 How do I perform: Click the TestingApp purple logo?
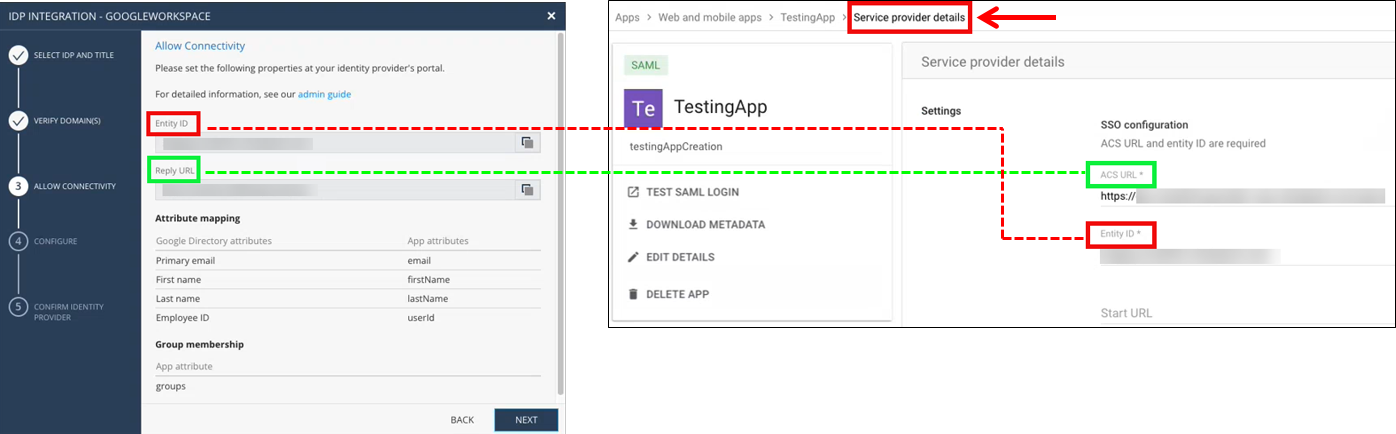[x=643, y=108]
